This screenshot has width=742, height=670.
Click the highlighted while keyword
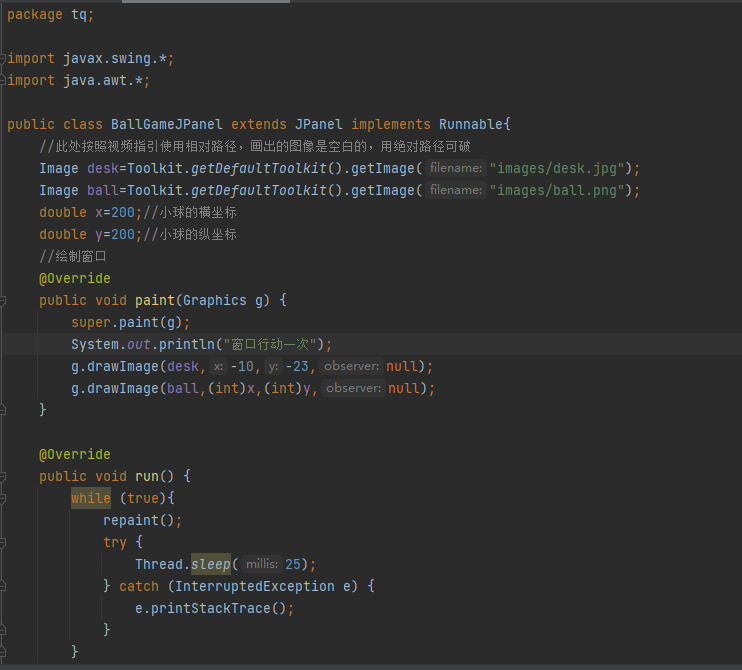[x=91, y=498]
